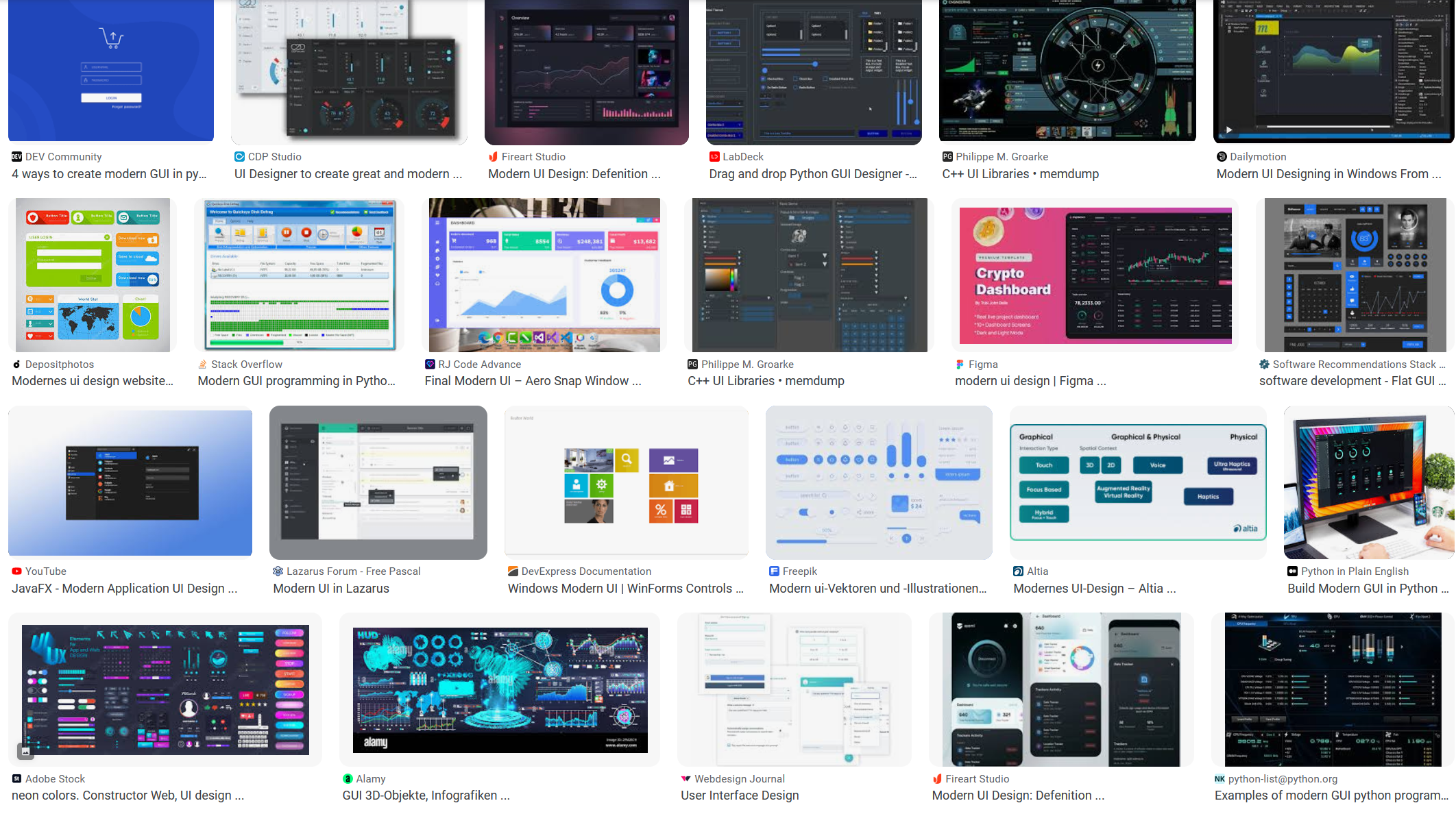
Task: Open 'Build Modern GUI in Python' link
Action: (1368, 589)
